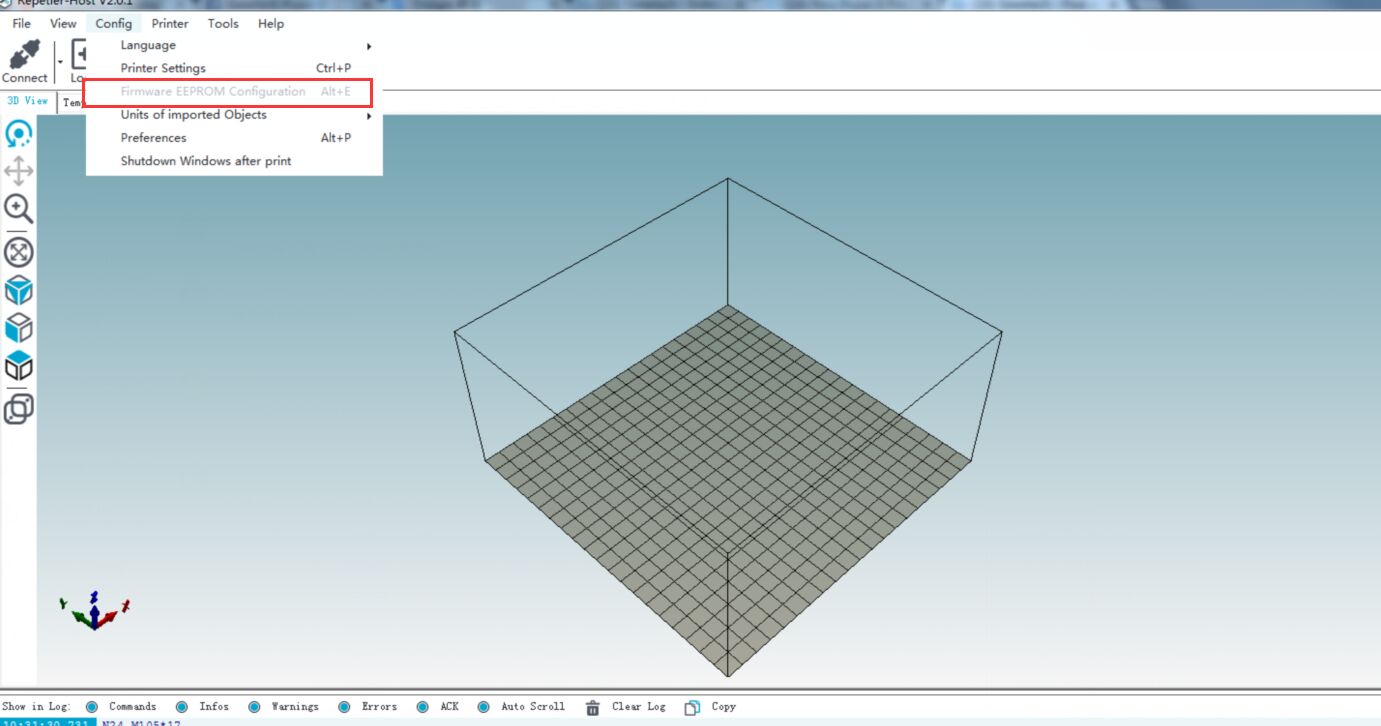Select the zoom magnifier tool
This screenshot has width=1381, height=726.
(19, 209)
